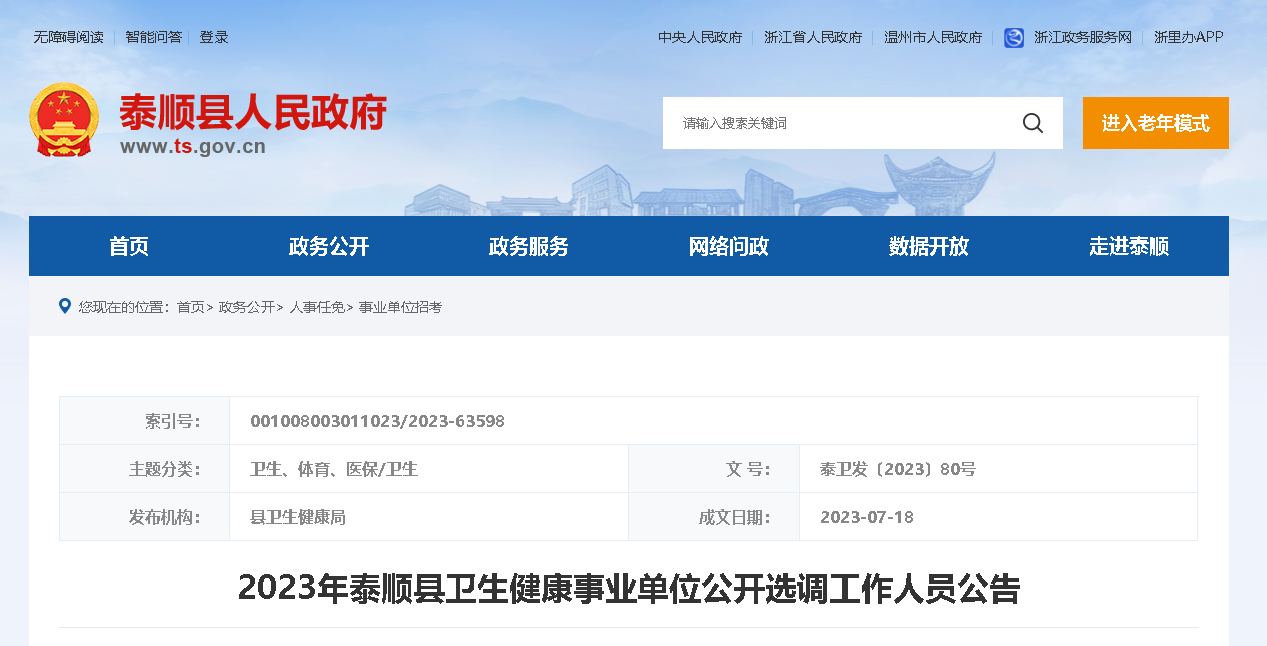Click 事业单位招考 in the breadcrumb
Screen dimensions: 1267x646
coord(400,307)
